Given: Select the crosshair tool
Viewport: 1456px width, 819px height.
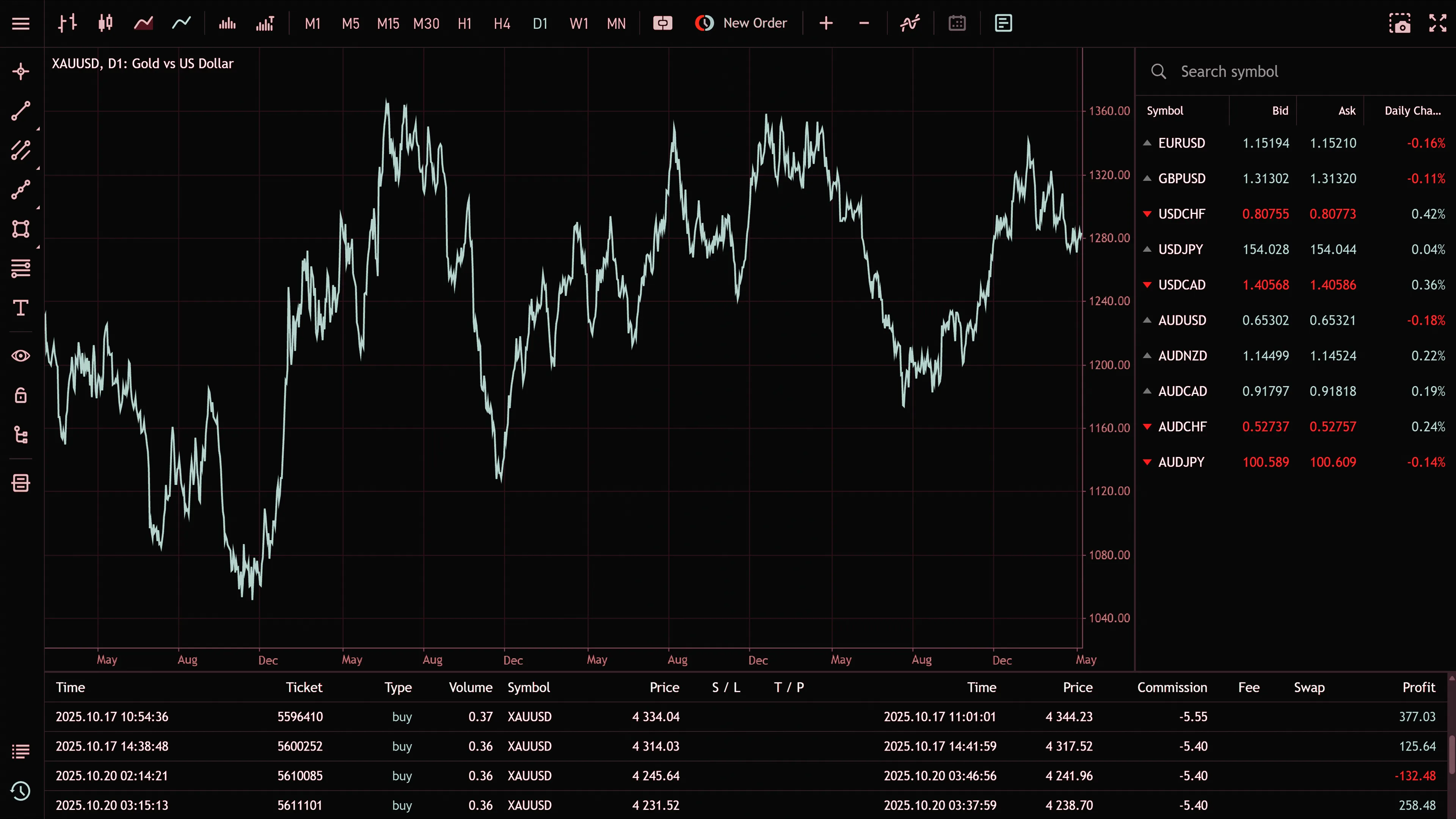Looking at the screenshot, I should pyautogui.click(x=21, y=72).
